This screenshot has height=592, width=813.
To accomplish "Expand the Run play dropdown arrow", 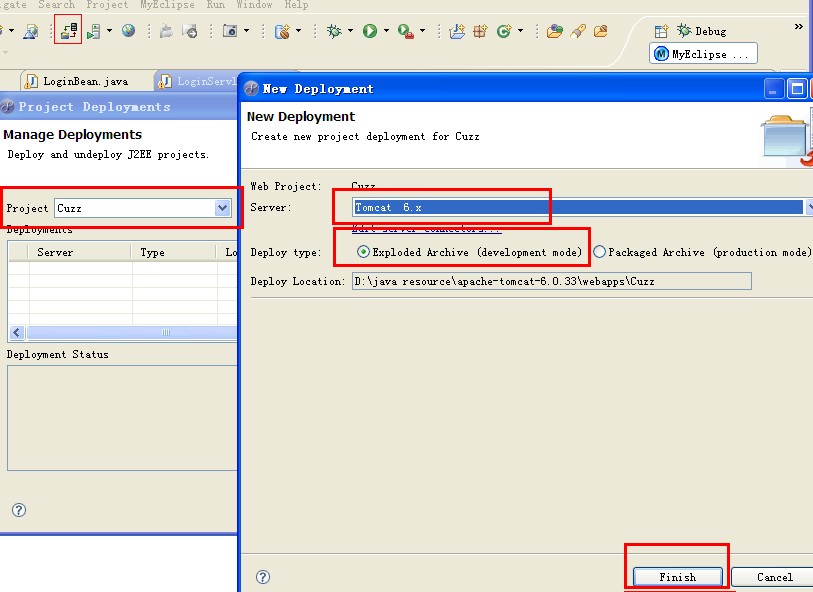I will (x=386, y=31).
